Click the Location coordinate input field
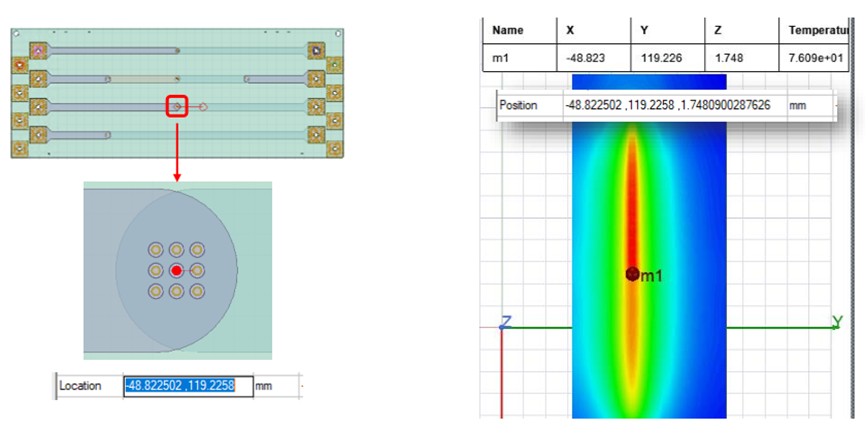865x431 pixels. pos(188,386)
